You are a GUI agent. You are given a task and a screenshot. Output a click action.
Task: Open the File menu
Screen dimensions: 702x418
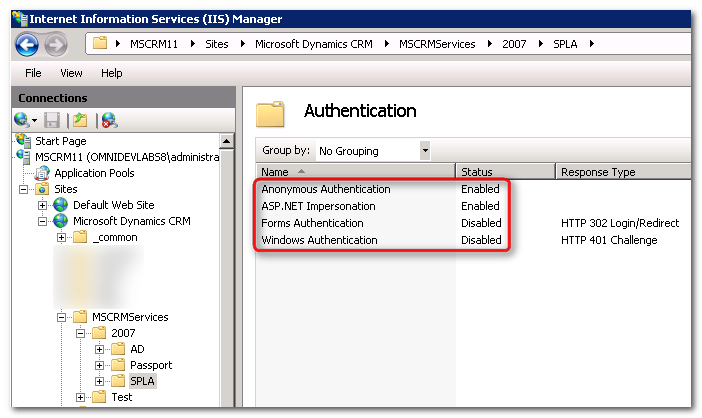(33, 73)
